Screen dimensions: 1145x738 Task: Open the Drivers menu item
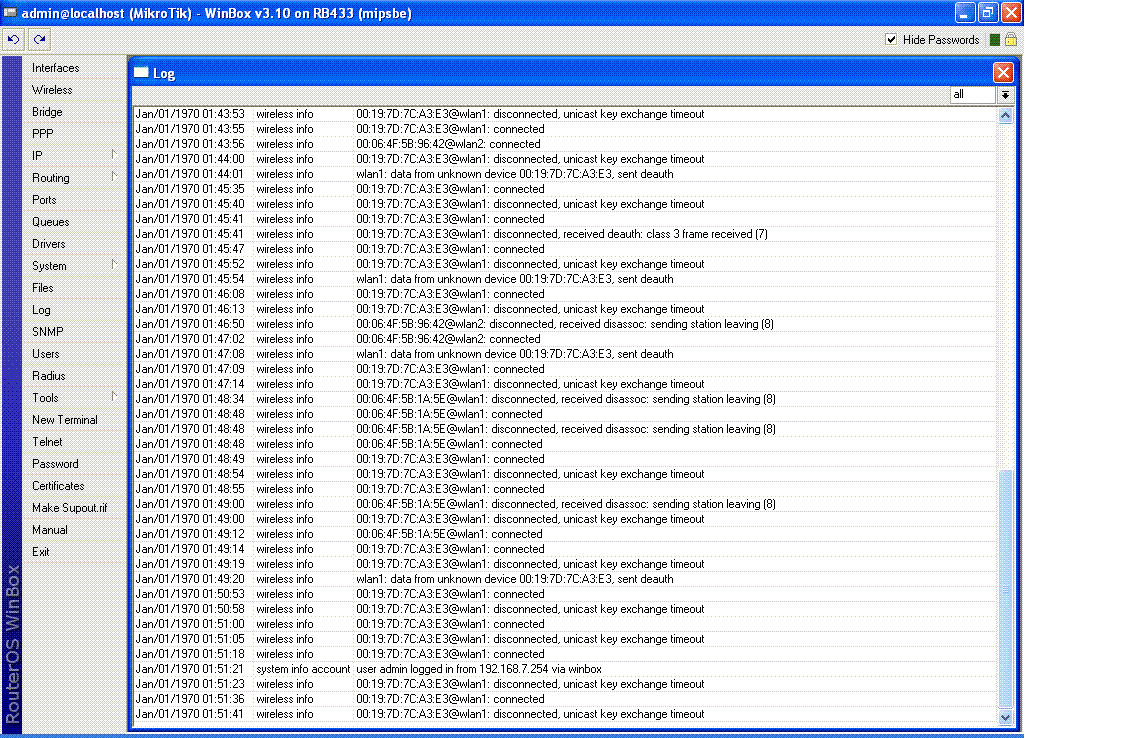coord(48,244)
